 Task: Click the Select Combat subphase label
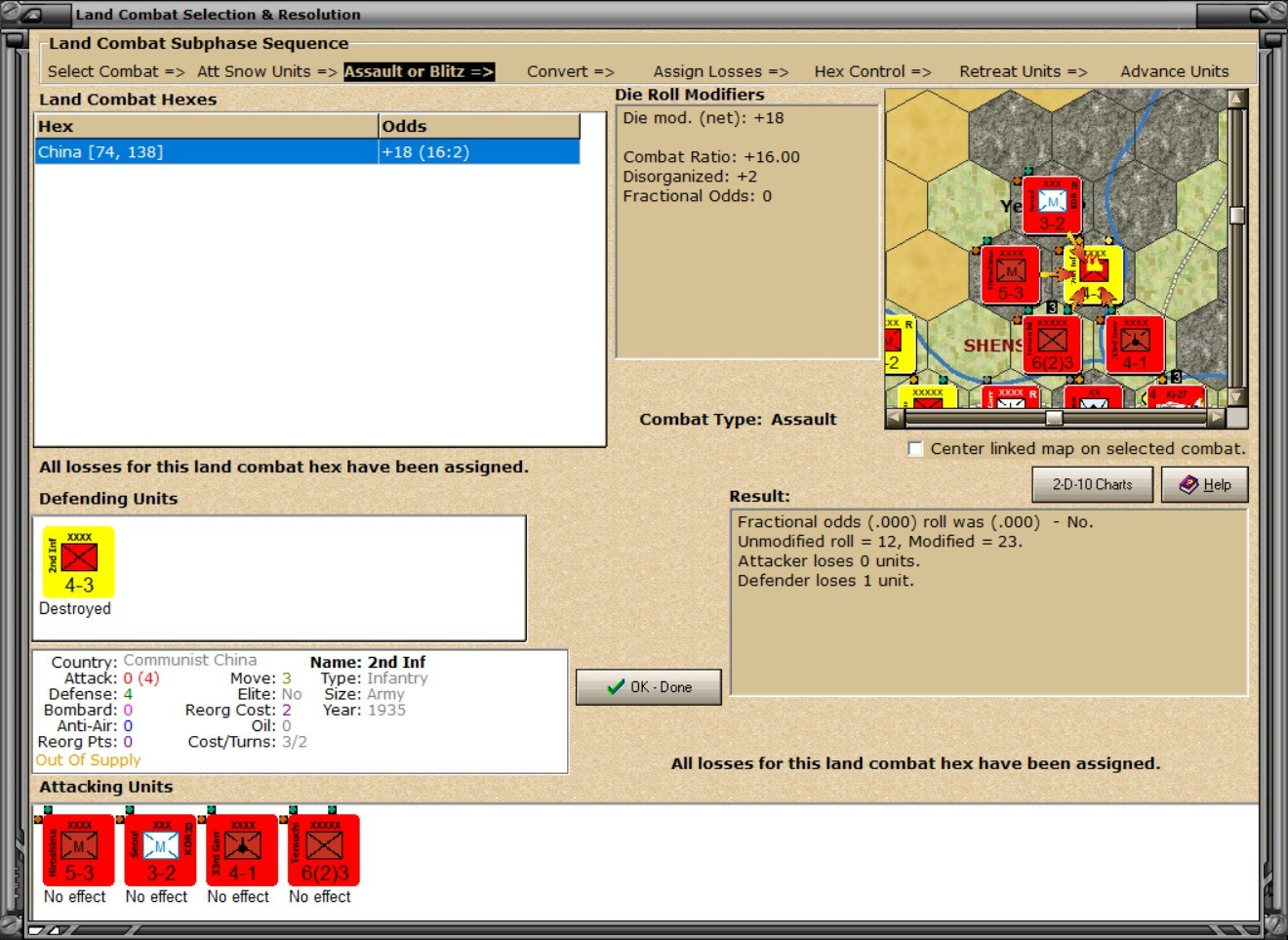point(116,71)
